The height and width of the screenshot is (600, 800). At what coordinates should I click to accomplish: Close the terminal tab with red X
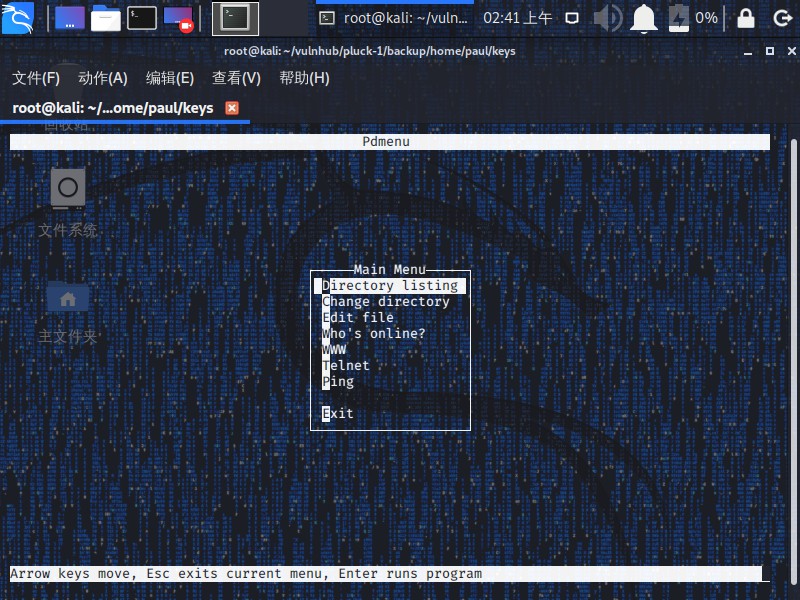coord(232,108)
